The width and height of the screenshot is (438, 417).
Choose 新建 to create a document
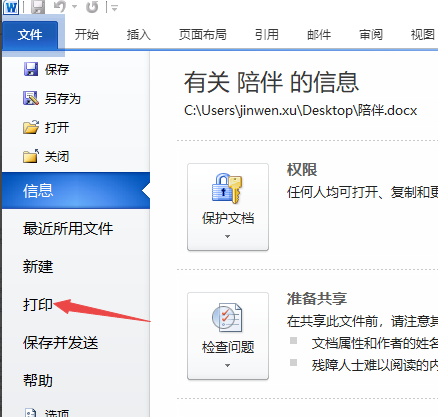click(38, 267)
